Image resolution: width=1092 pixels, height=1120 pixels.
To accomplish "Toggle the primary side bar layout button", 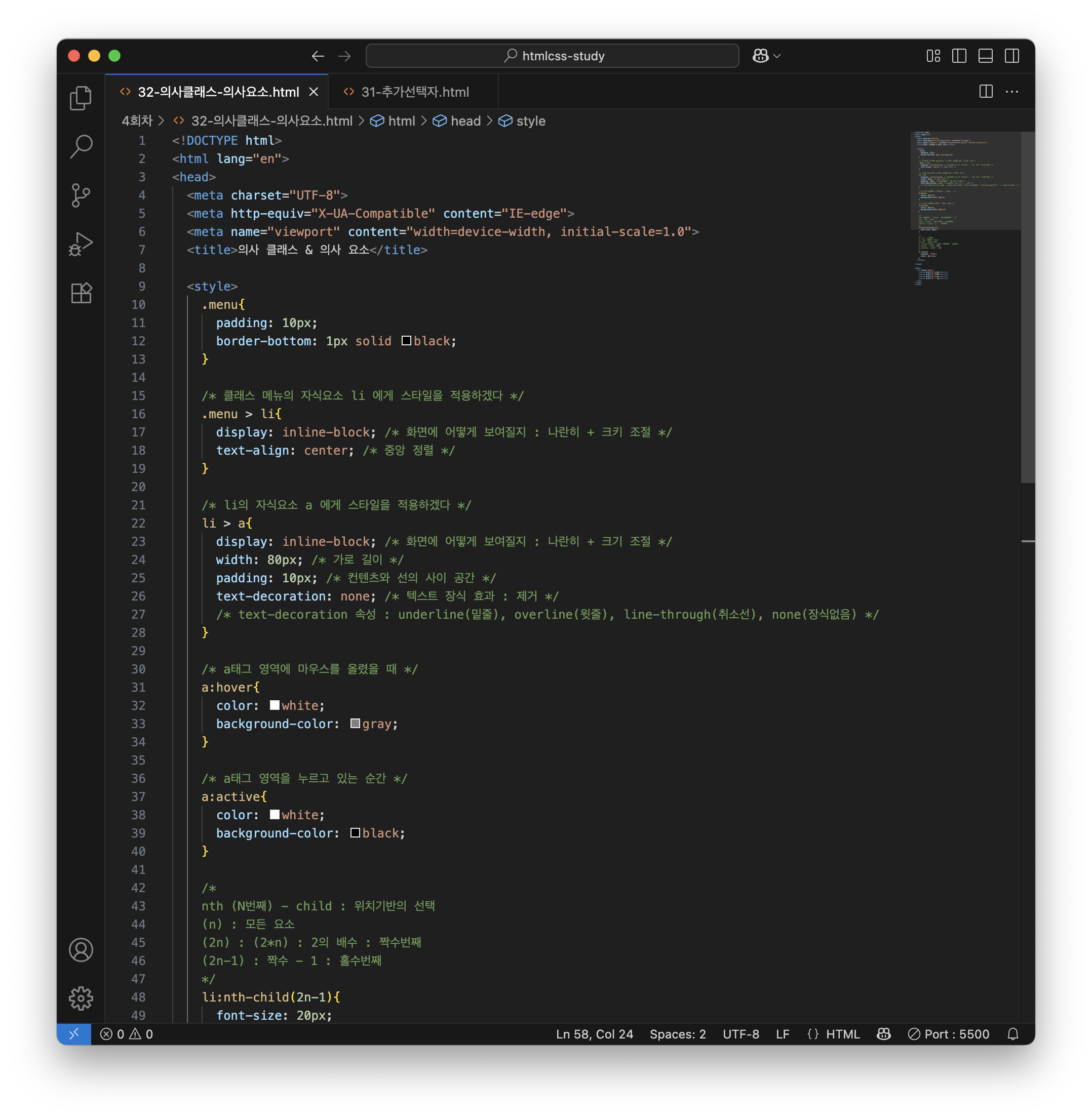I will [959, 56].
